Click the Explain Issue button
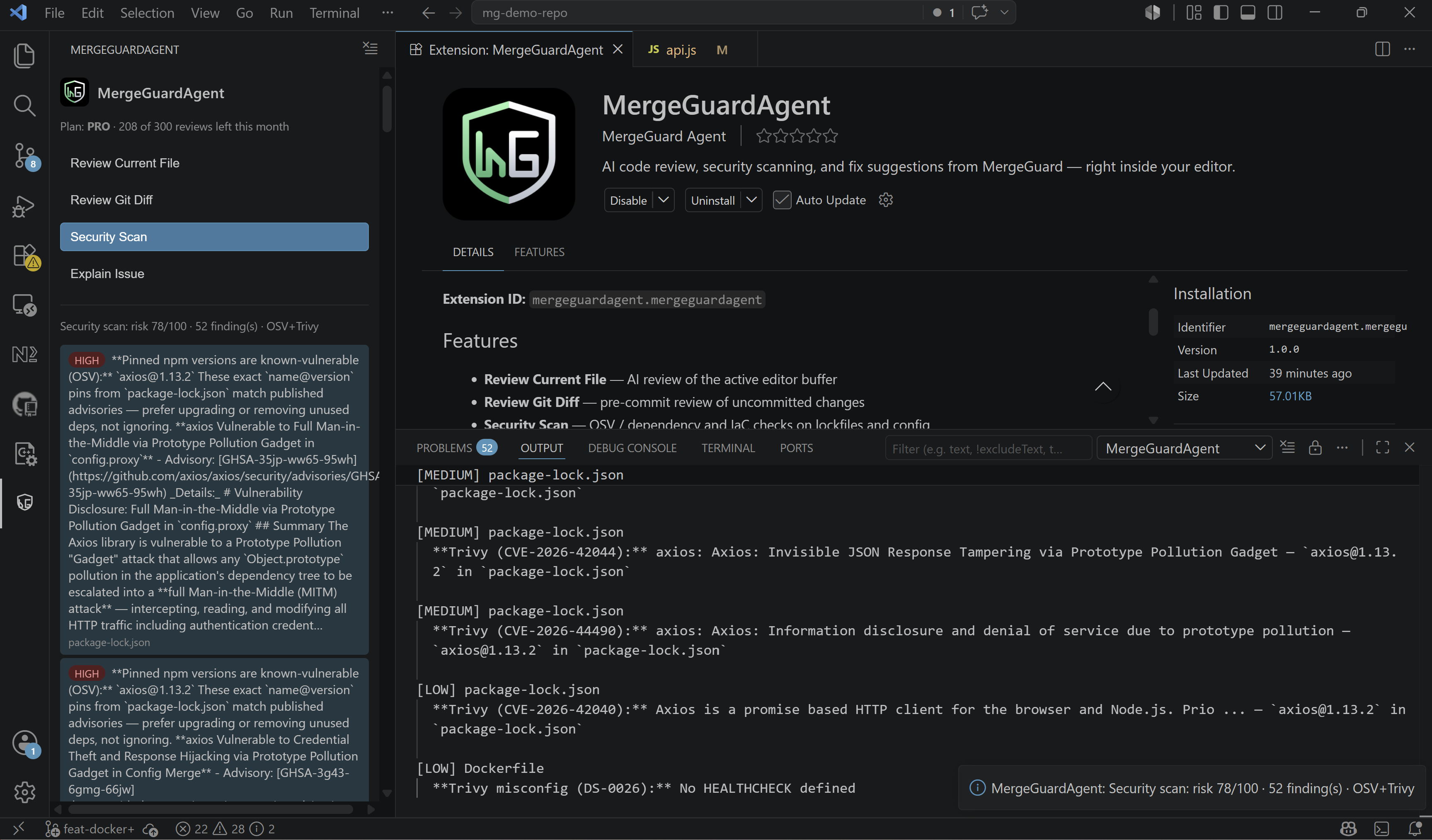Viewport: 1432px width, 840px height. tap(214, 274)
